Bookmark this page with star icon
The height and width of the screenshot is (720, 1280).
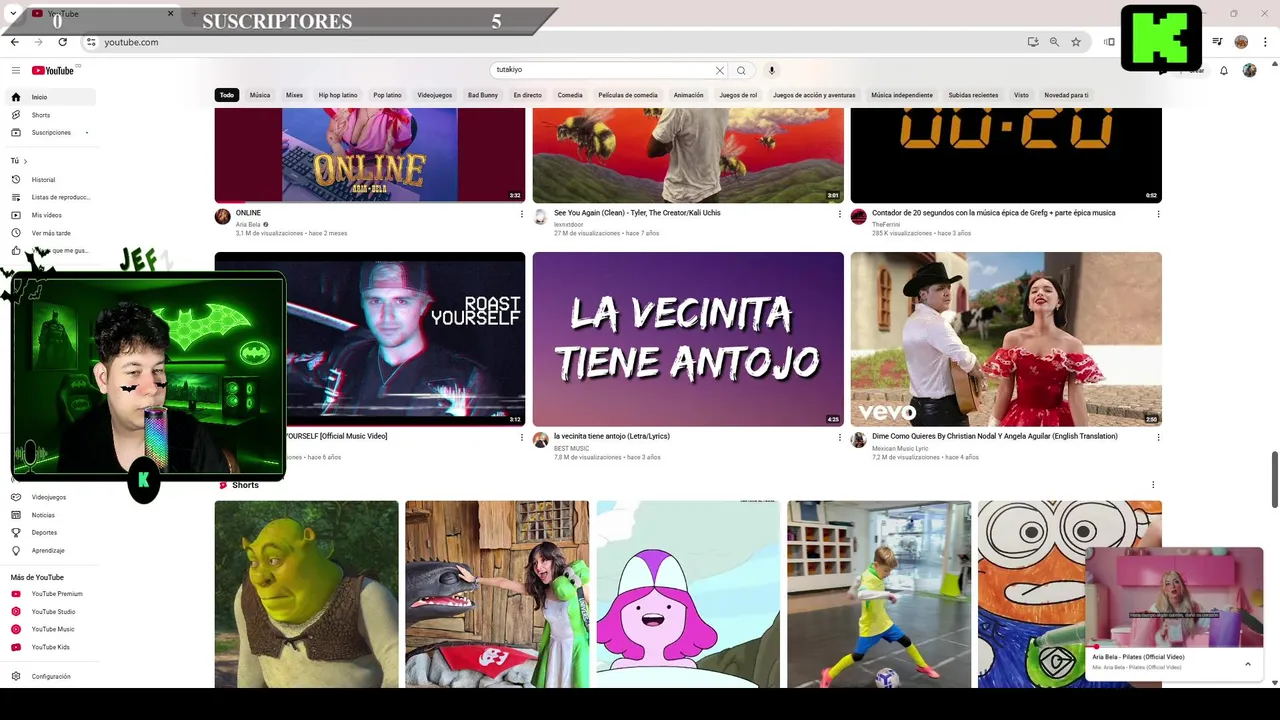1075,42
